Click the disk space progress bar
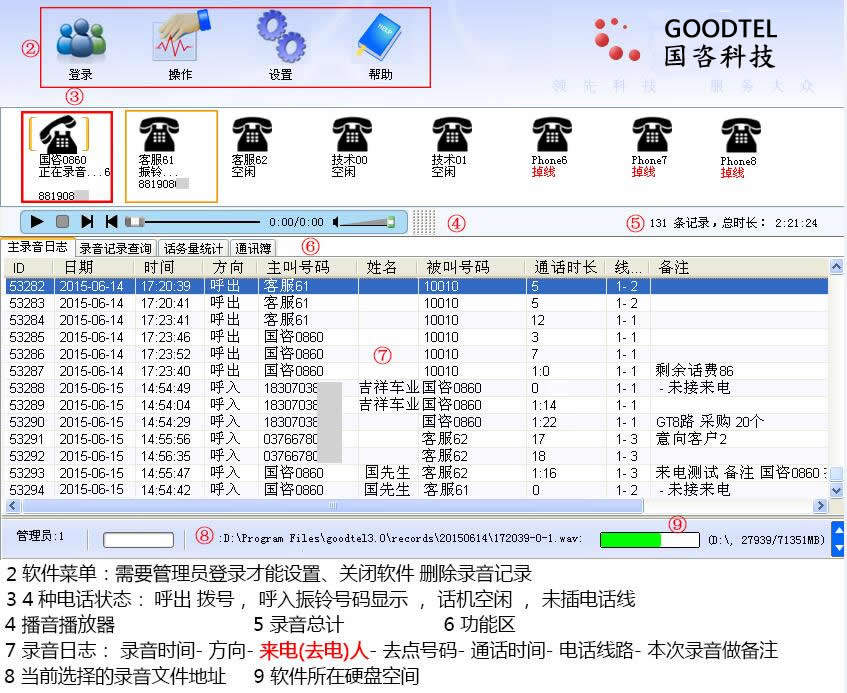The width and height of the screenshot is (847, 693). pos(650,540)
